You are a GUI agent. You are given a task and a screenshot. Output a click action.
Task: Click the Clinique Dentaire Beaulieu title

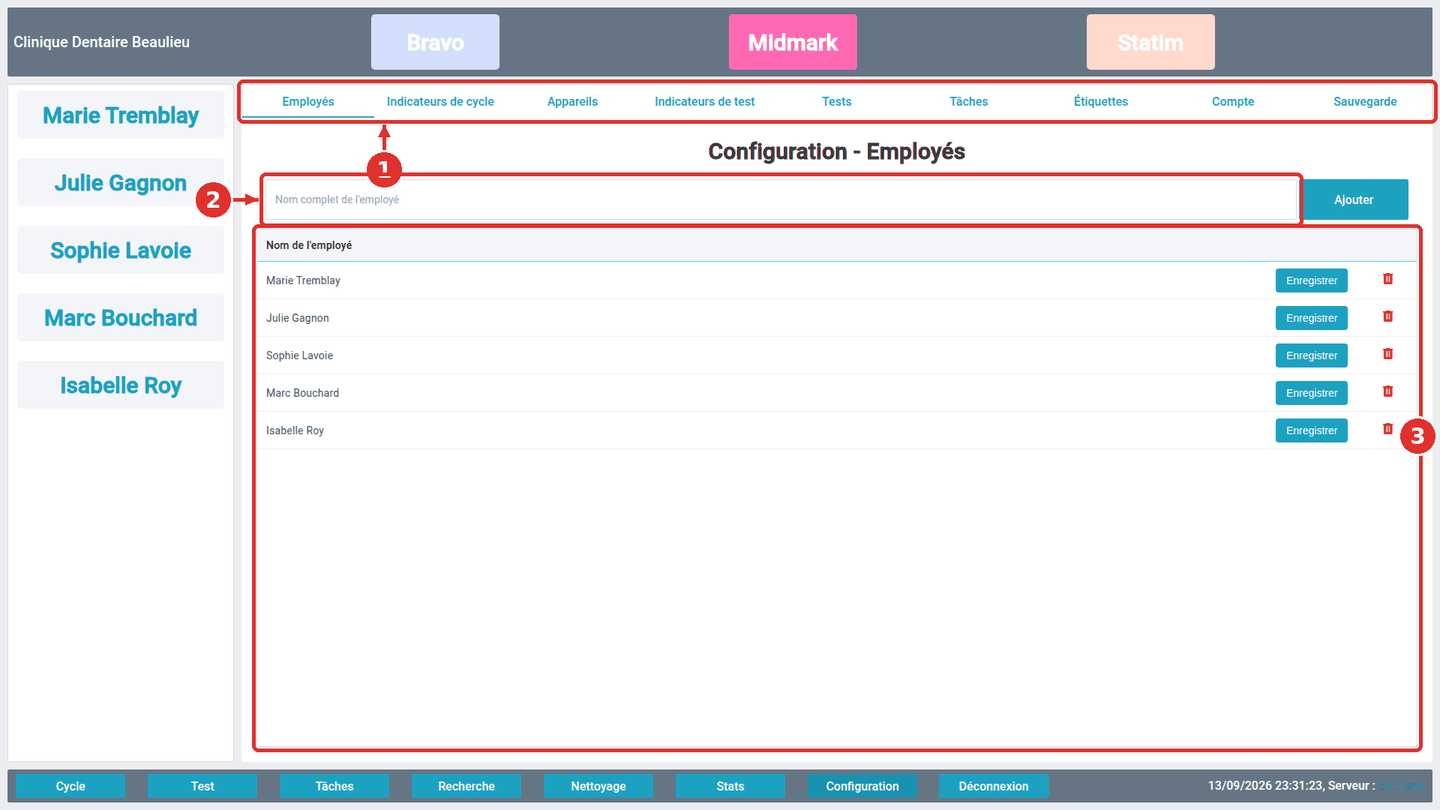102,42
